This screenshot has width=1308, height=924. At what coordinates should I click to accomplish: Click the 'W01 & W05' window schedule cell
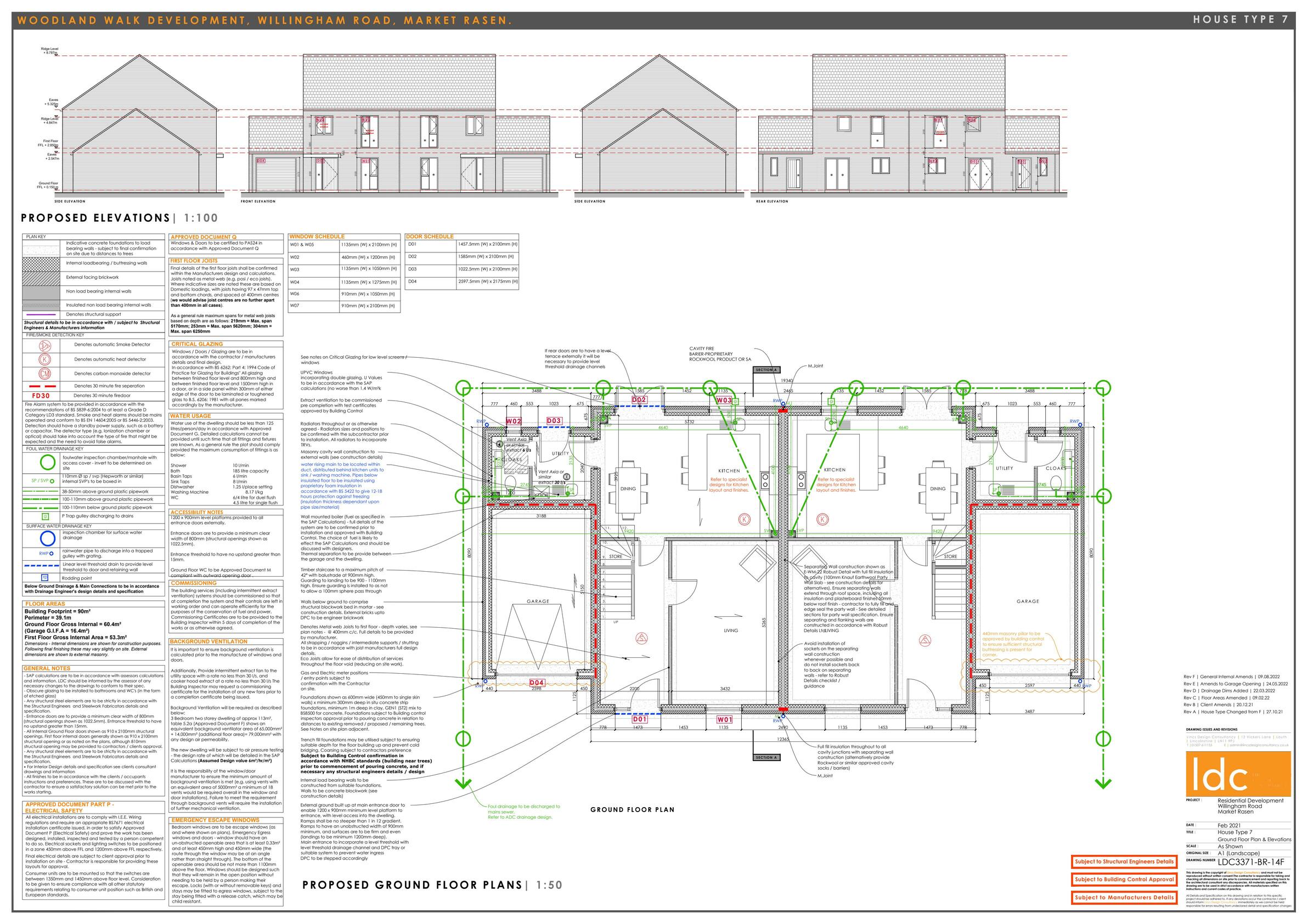[314, 245]
